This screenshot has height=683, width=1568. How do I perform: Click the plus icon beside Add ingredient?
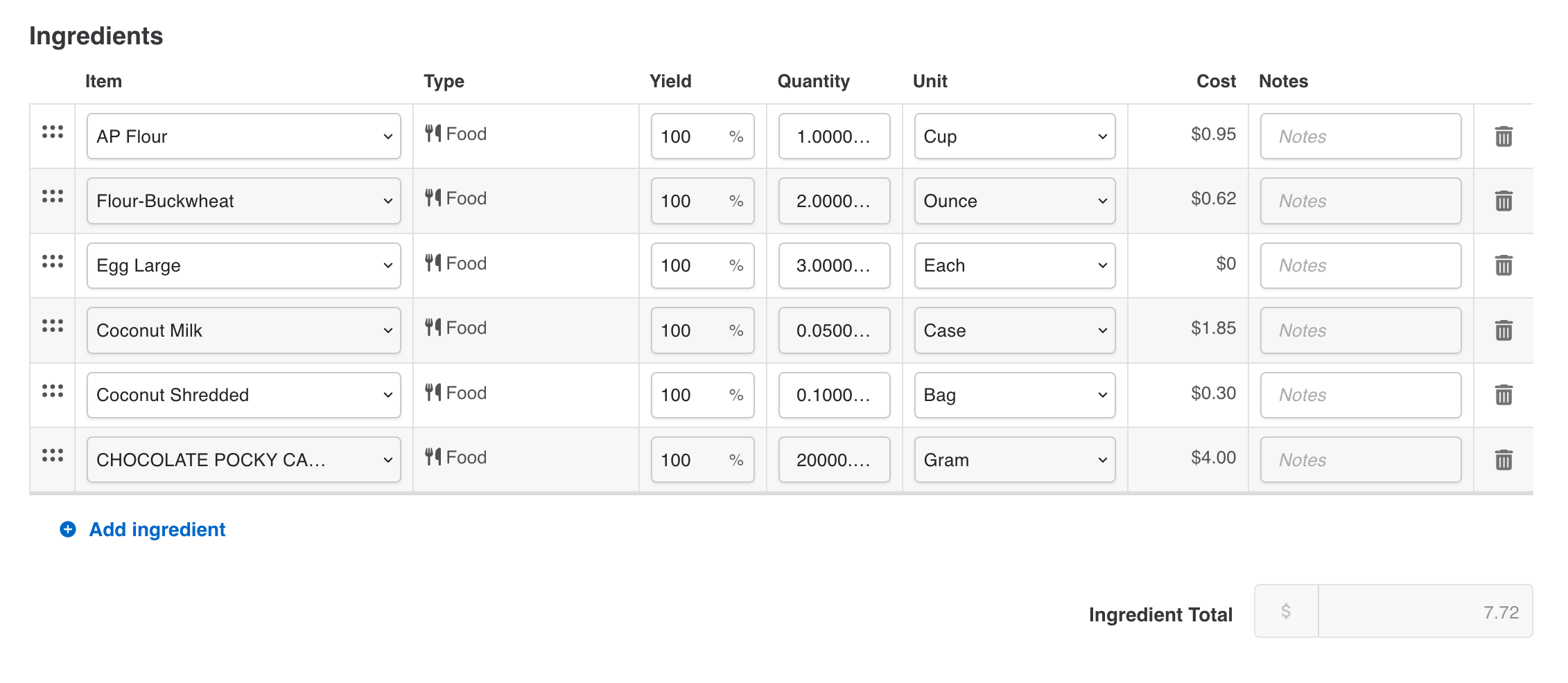[68, 530]
